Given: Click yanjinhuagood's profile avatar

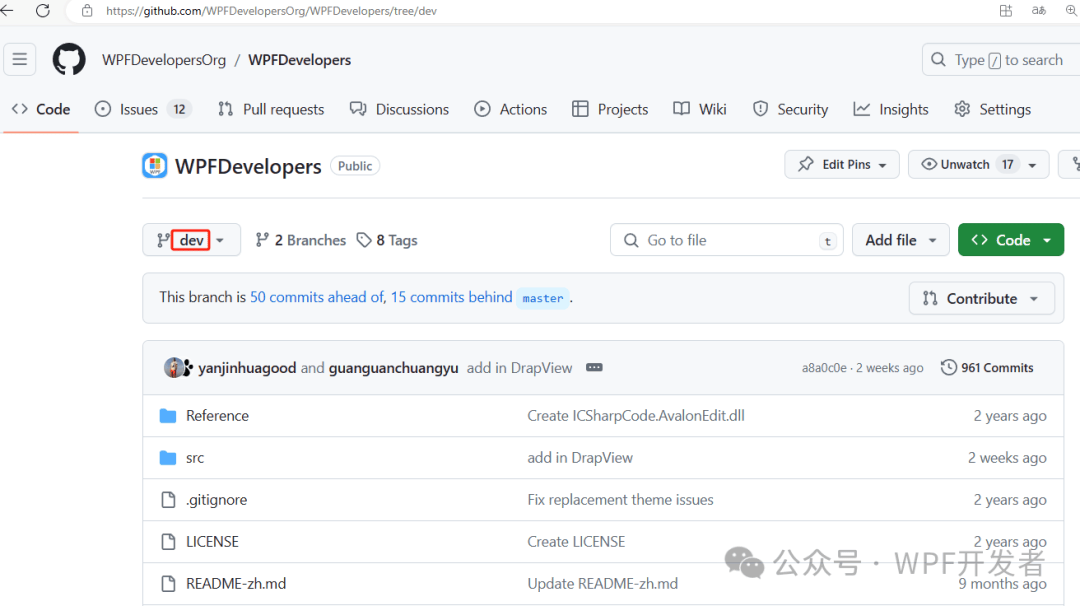Looking at the screenshot, I should (x=172, y=366).
